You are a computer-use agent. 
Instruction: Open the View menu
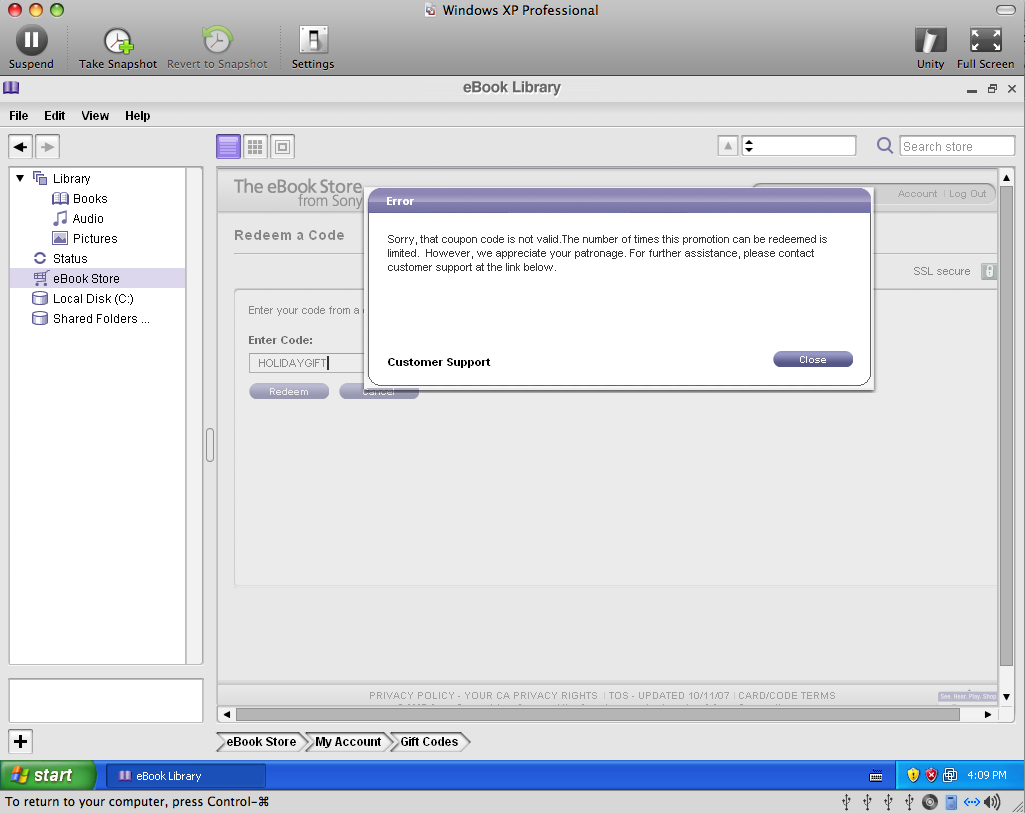click(95, 116)
